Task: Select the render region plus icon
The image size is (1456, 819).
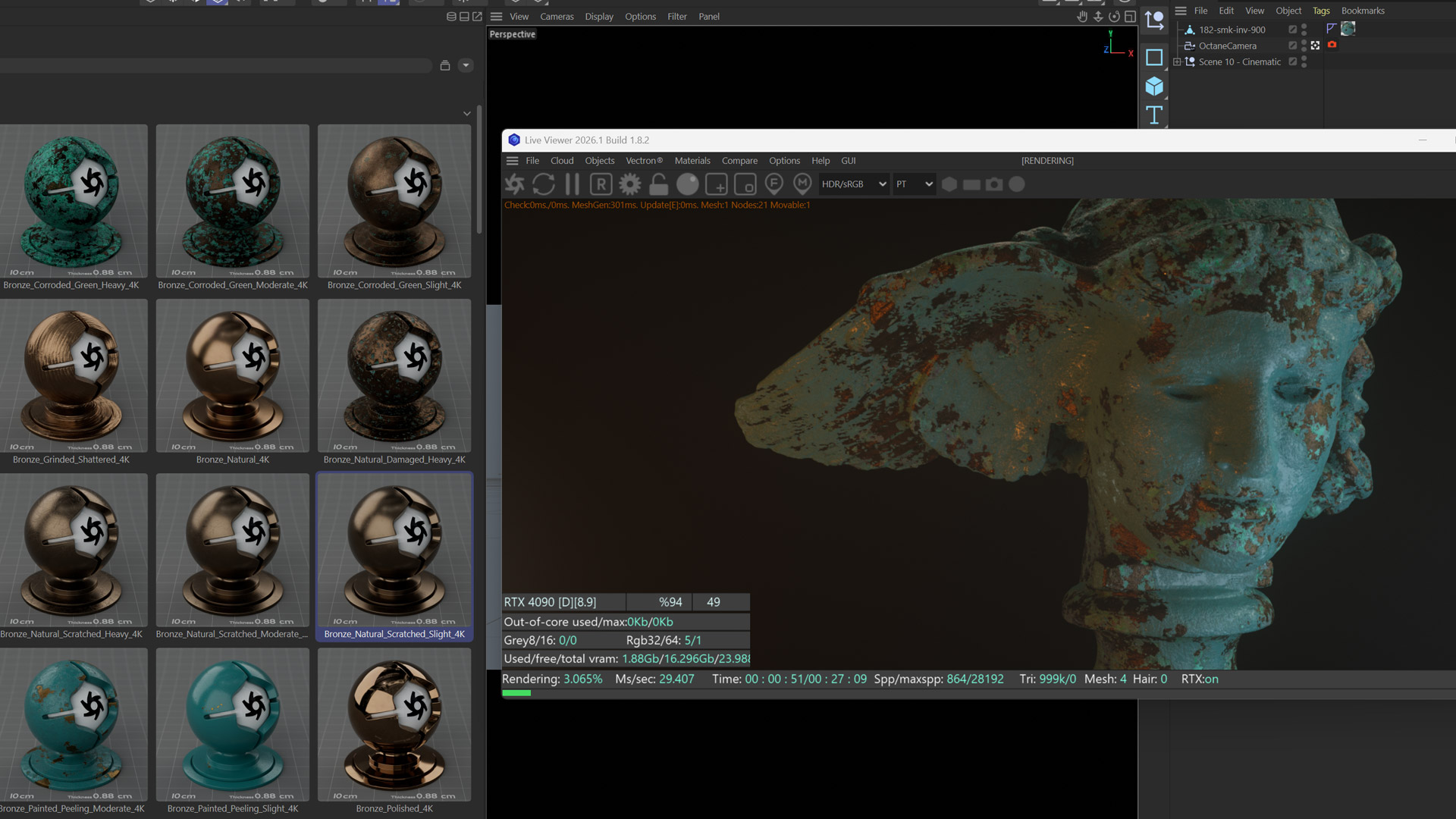Action: click(717, 184)
